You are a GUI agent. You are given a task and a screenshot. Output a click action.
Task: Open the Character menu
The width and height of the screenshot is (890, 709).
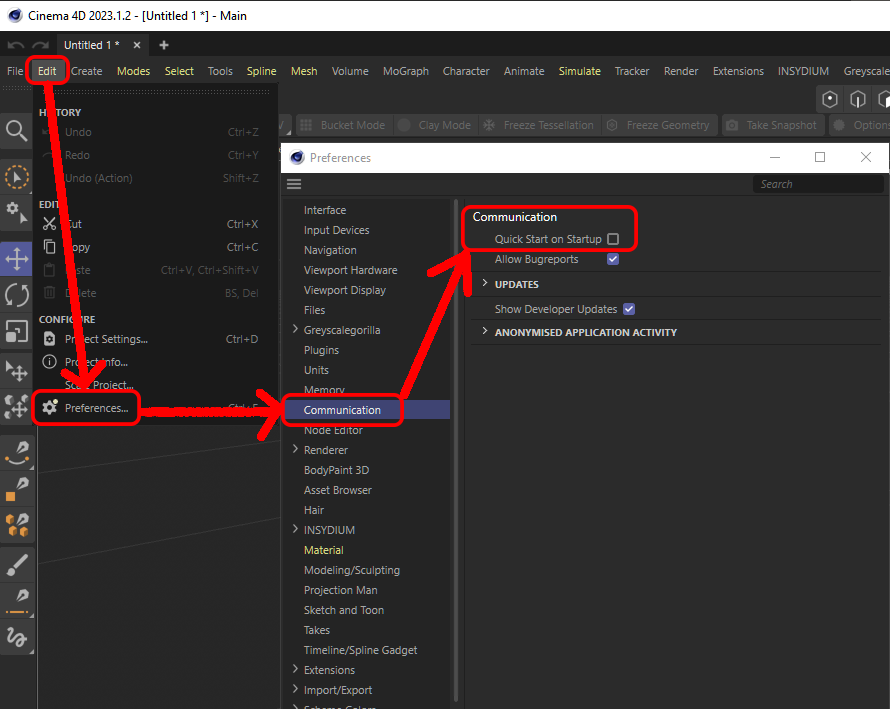466,71
